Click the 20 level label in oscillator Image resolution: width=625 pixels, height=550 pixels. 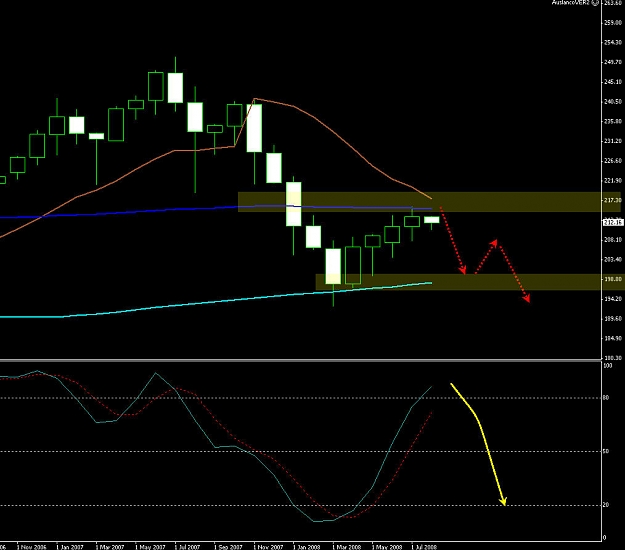coord(606,505)
